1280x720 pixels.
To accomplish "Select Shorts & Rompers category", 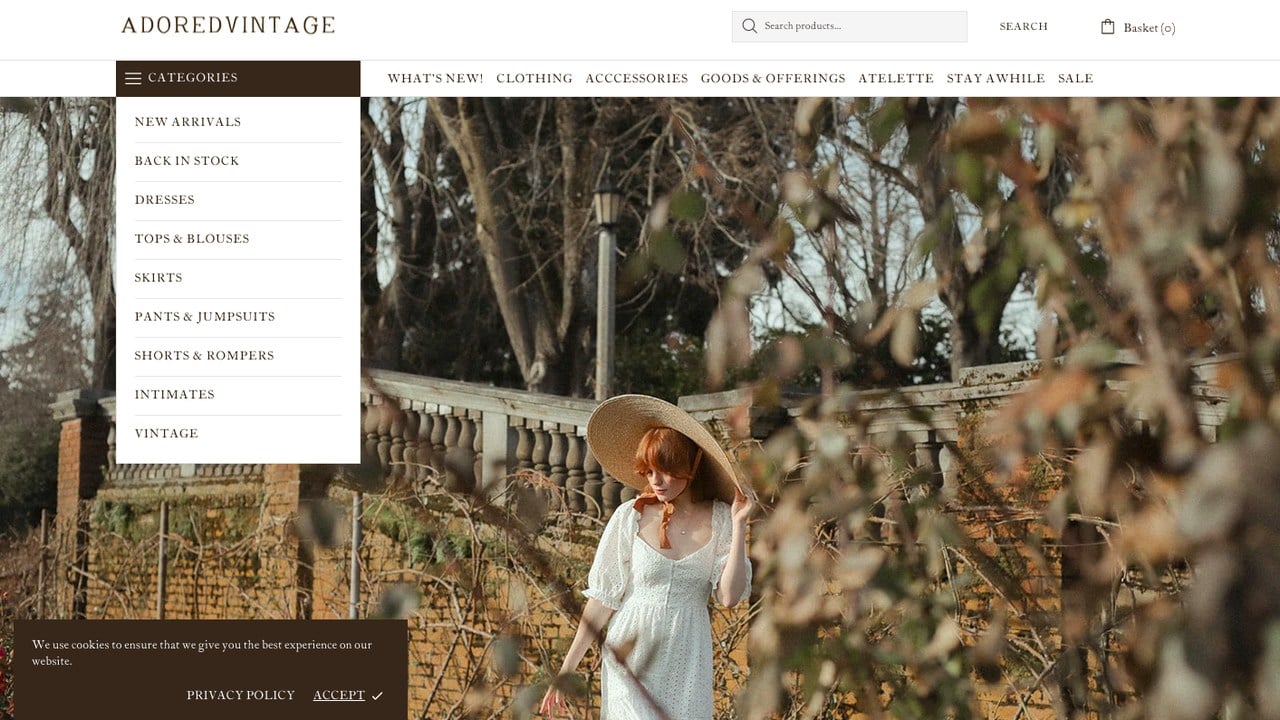I will tap(204, 356).
